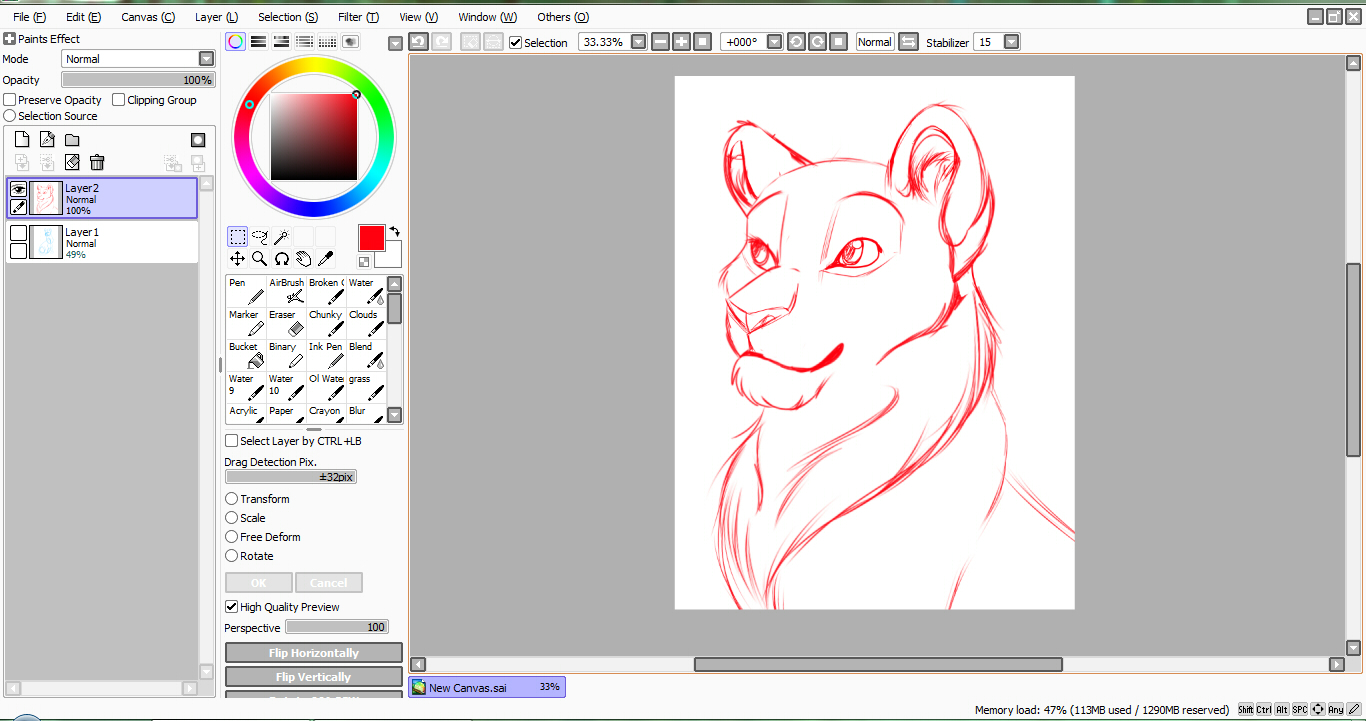
Task: Select the Bucket fill tool
Action: (245, 355)
